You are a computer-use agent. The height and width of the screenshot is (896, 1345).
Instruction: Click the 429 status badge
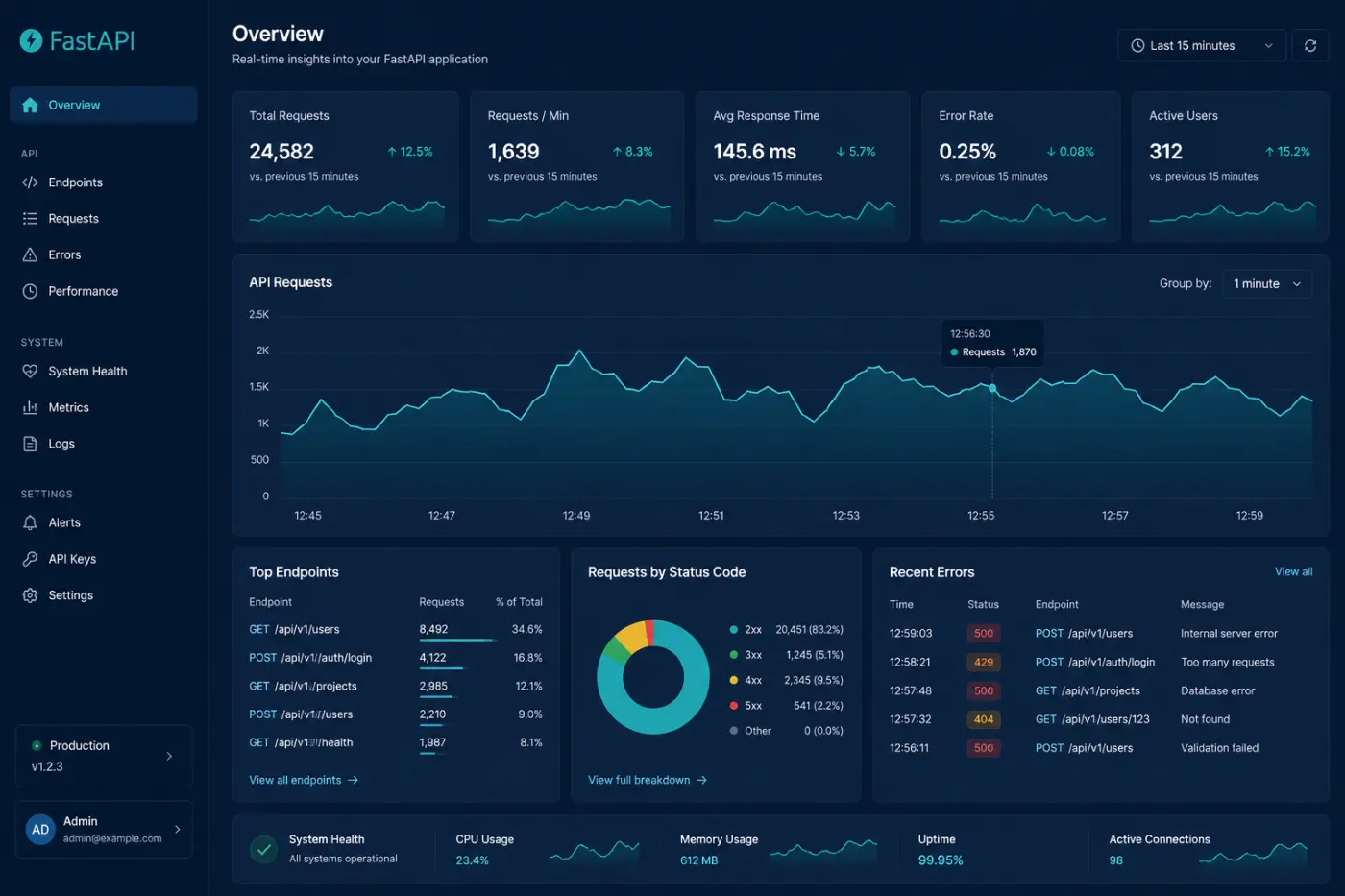pyautogui.click(x=984, y=662)
